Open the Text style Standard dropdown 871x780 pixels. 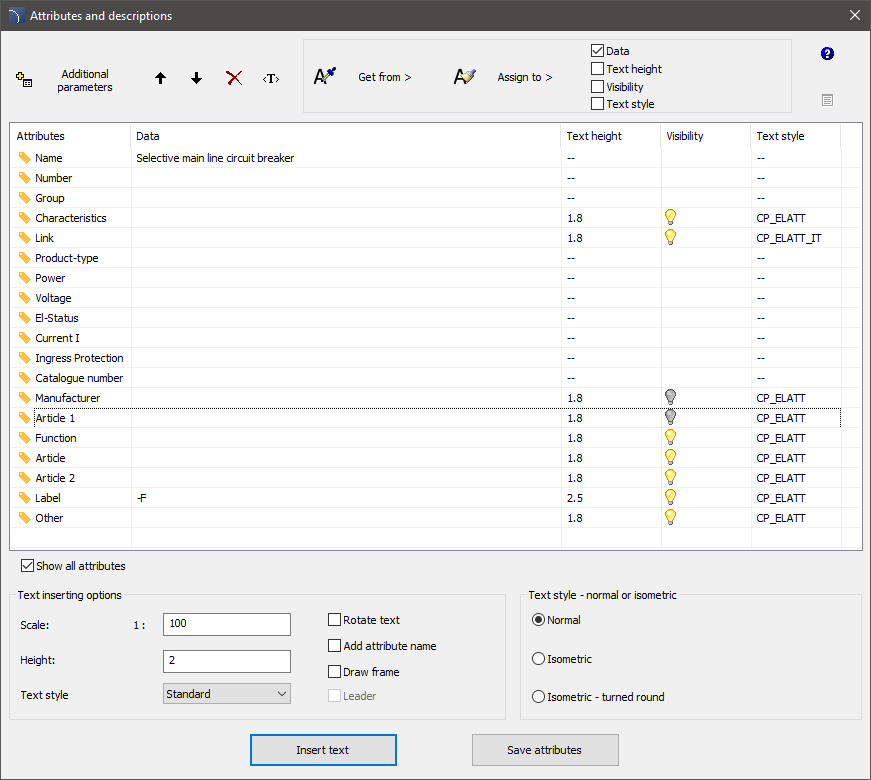tap(227, 694)
